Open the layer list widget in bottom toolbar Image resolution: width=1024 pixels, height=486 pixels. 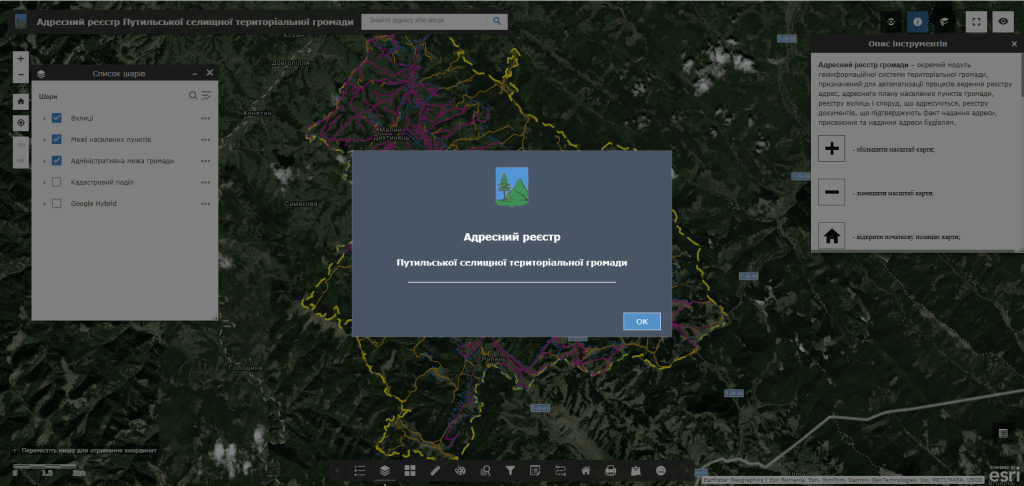tap(385, 470)
